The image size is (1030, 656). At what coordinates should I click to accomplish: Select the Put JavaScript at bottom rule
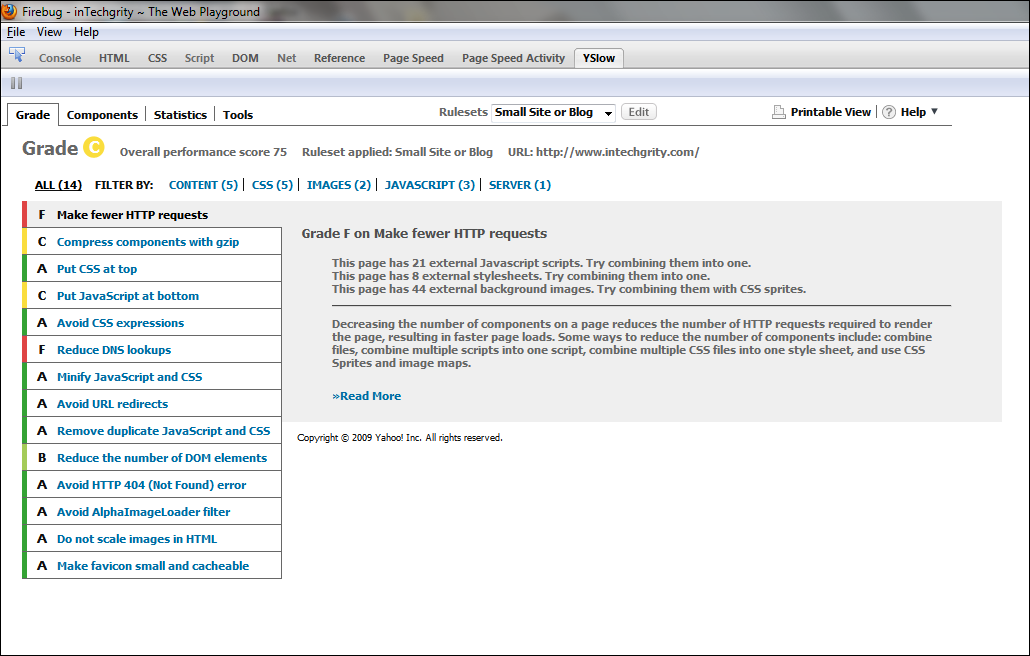pos(152,295)
